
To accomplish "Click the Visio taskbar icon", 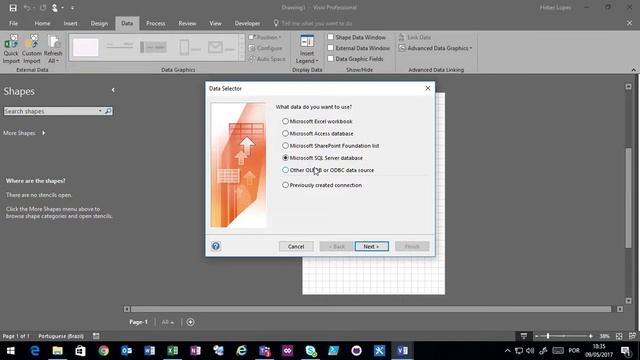I will 402,351.
